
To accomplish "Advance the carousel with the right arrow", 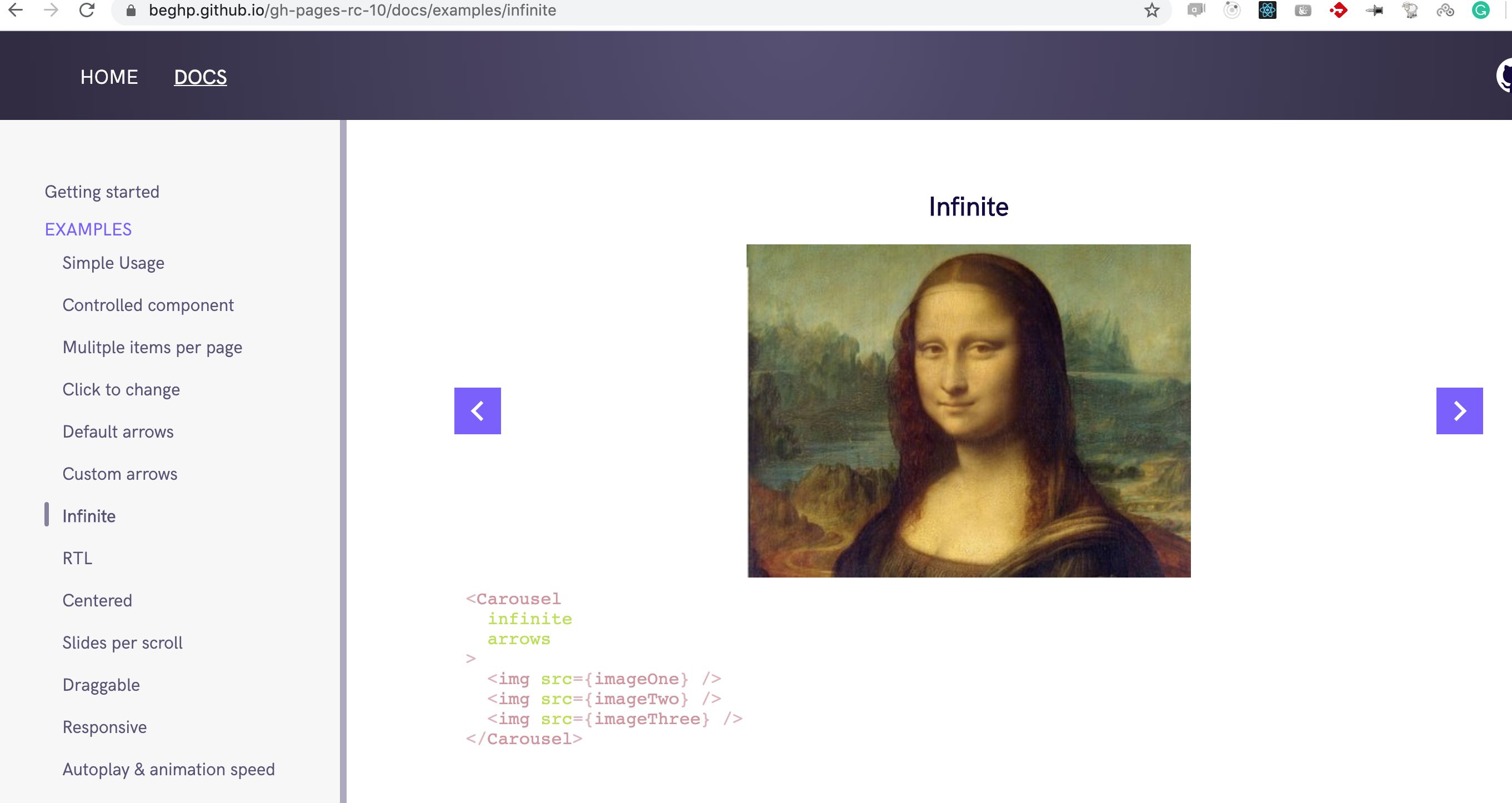I will tap(1459, 410).
